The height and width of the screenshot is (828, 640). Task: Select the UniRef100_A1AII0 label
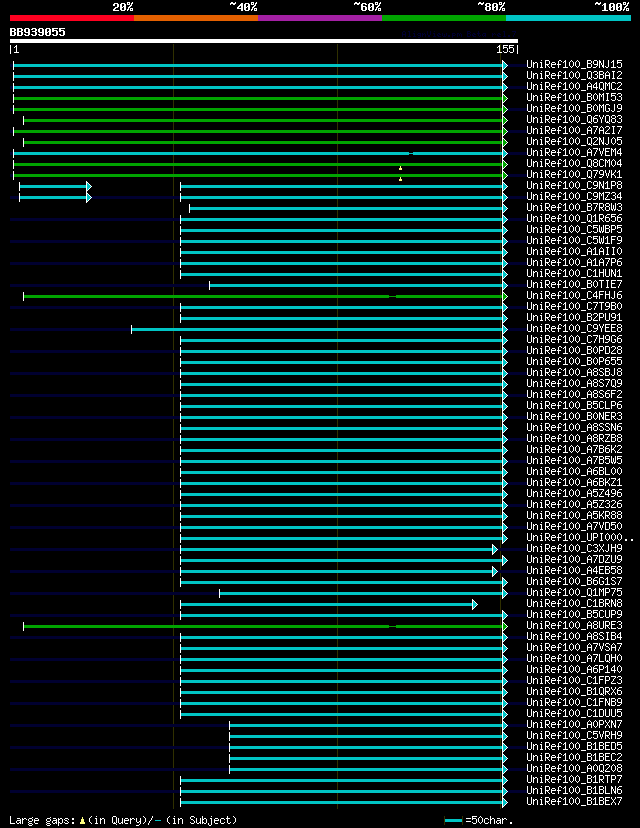574,251
